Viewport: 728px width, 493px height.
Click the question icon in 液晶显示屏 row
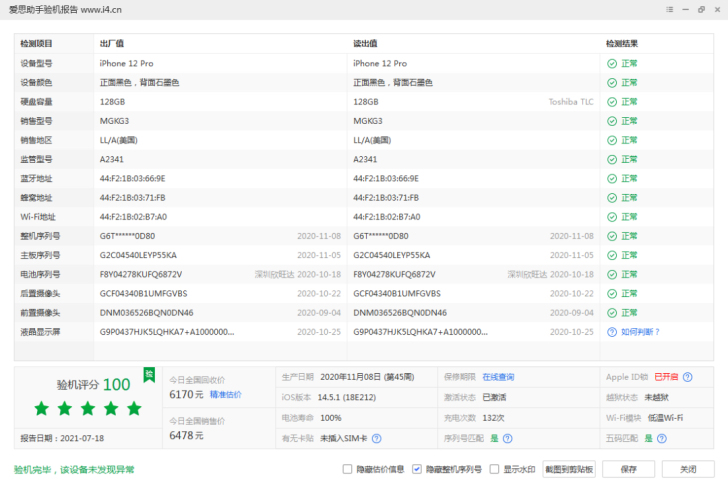(612, 332)
